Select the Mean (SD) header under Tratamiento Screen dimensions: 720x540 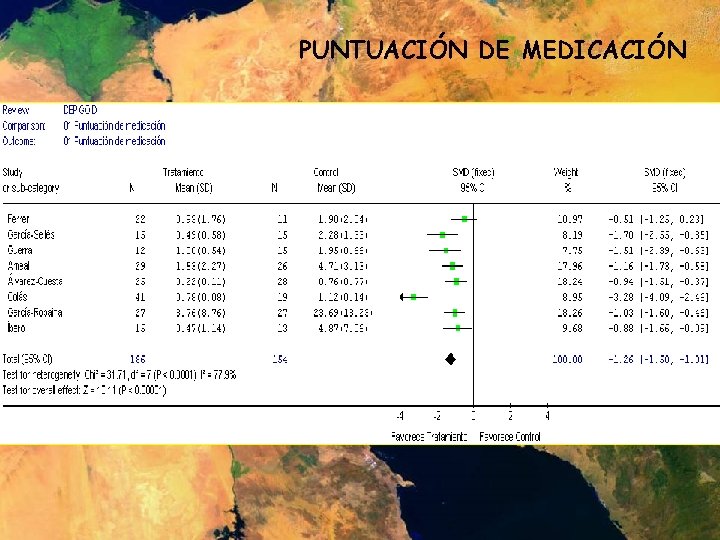point(194,188)
